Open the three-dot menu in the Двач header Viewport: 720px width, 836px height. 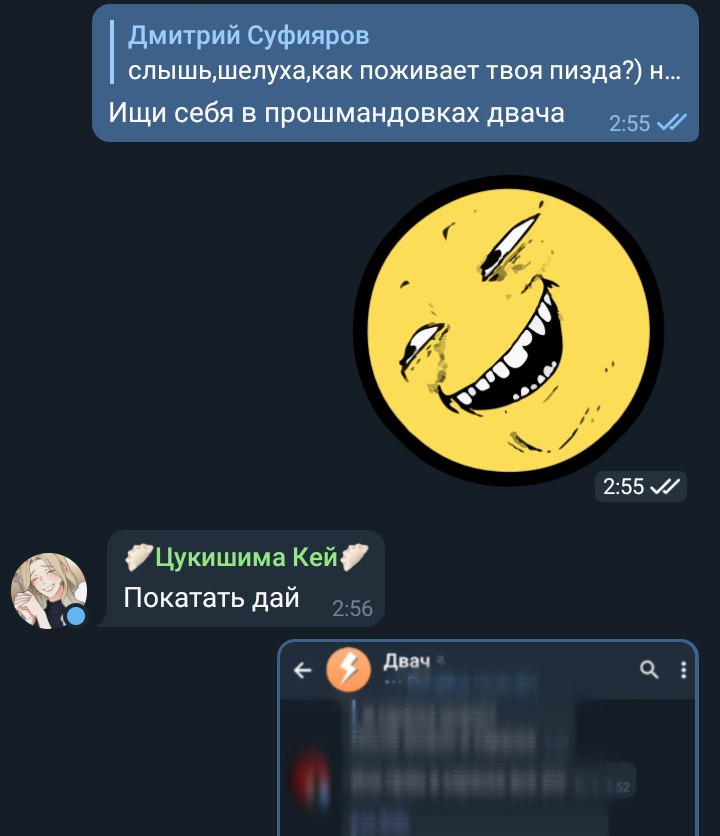coord(683,670)
